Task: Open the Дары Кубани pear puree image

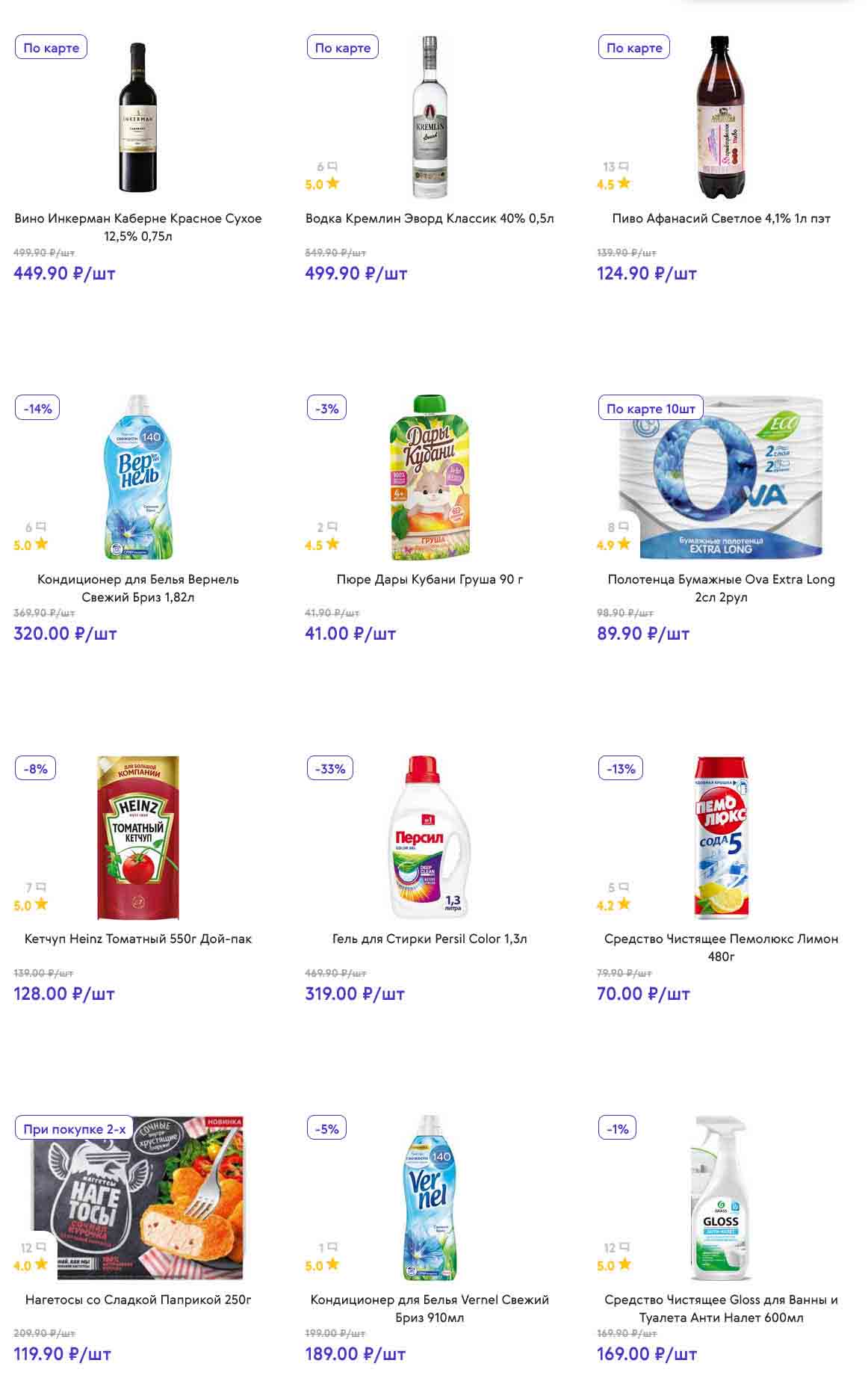Action: tap(430, 477)
